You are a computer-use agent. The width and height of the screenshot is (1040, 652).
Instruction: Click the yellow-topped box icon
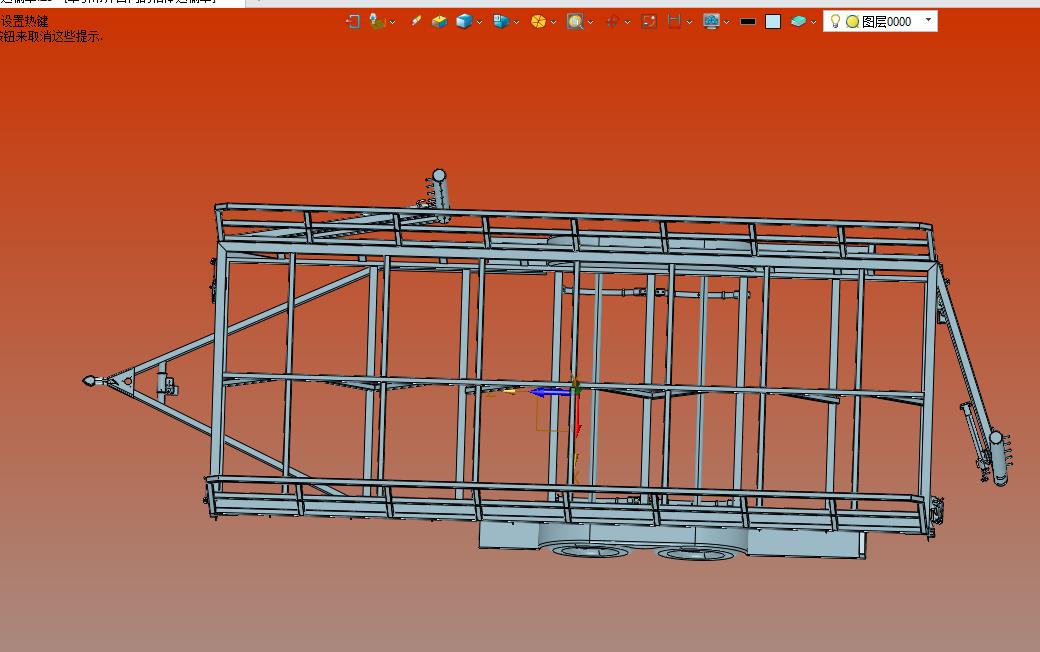click(x=439, y=22)
